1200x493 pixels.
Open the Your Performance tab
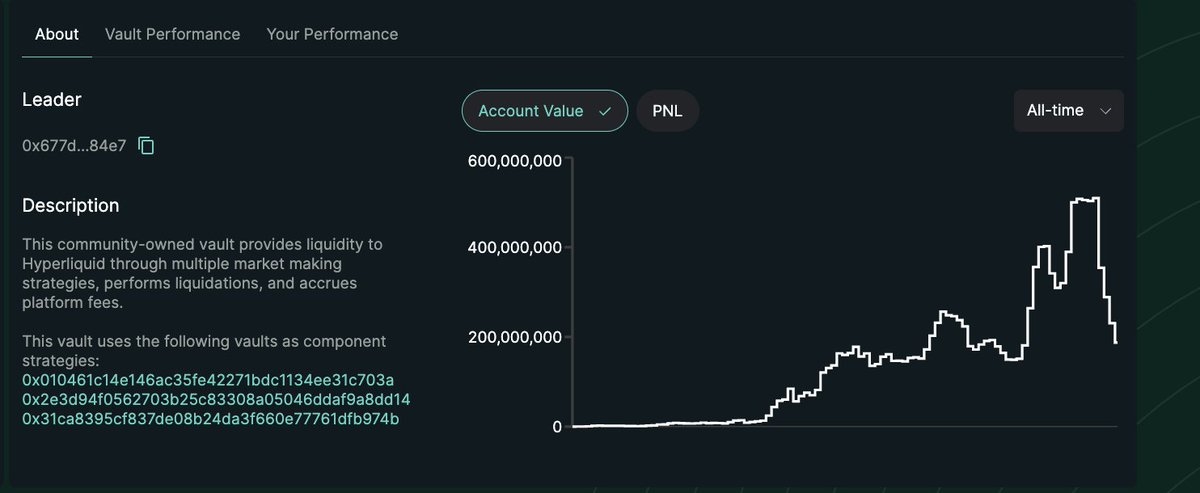coord(332,34)
